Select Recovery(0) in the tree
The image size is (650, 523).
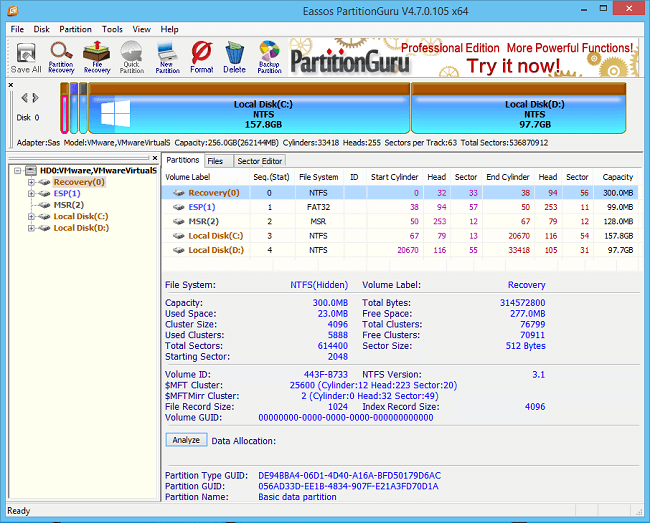tap(79, 182)
